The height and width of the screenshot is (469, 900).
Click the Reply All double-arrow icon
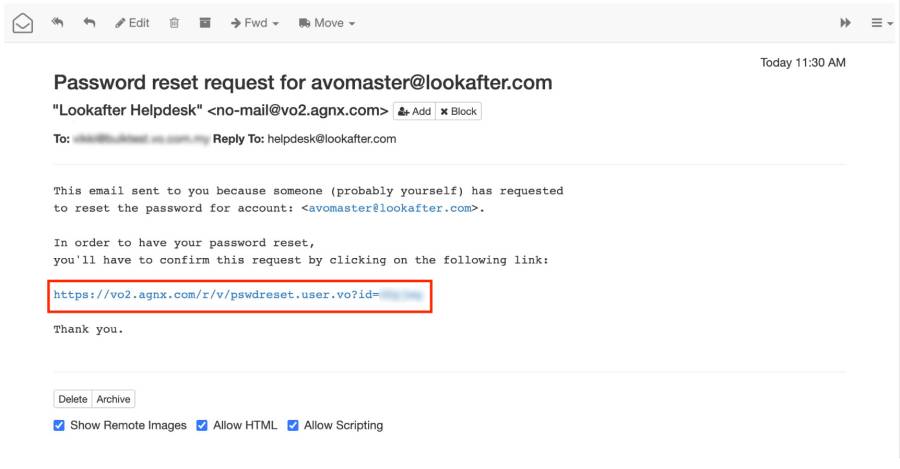[57, 23]
